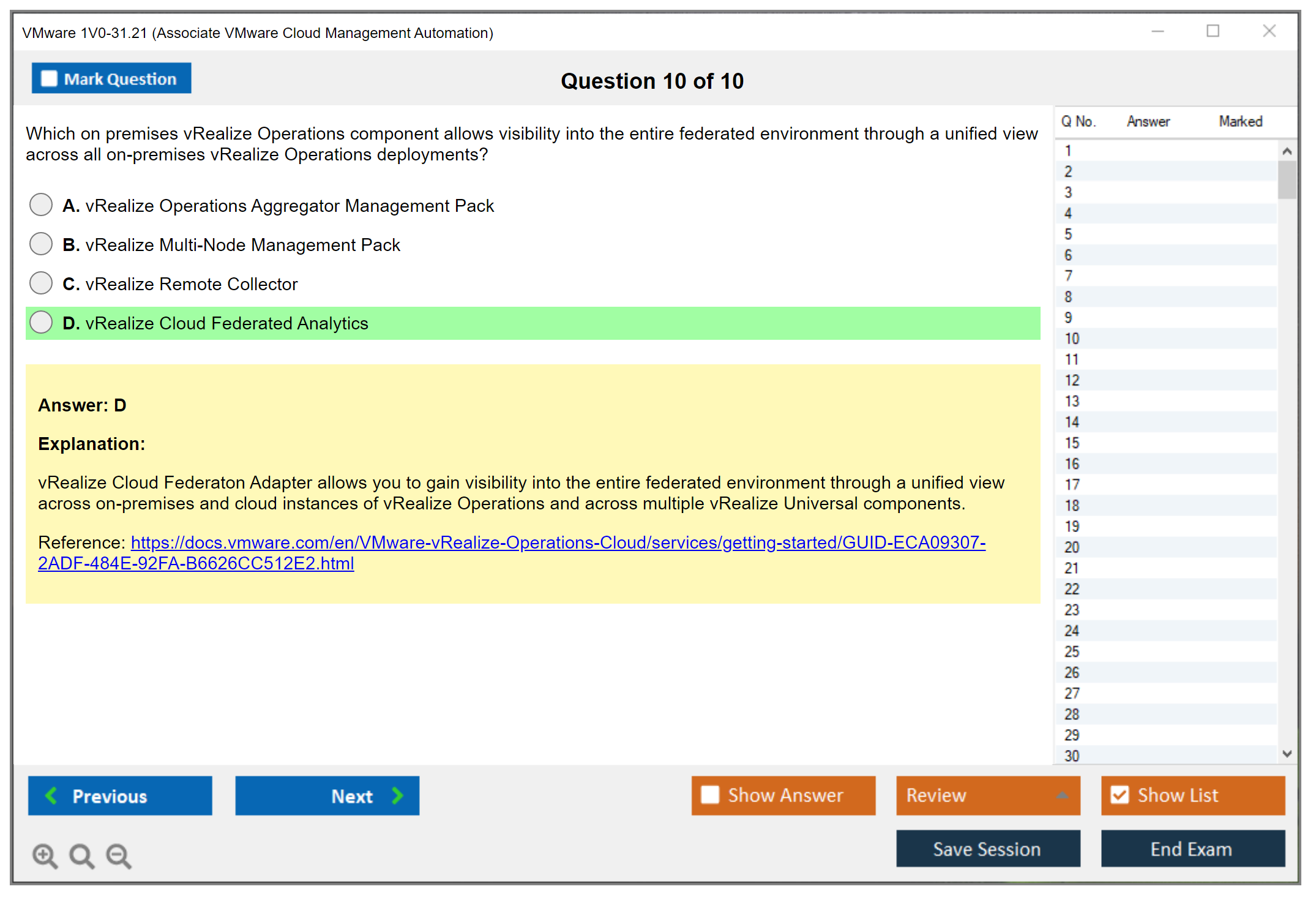Click the green left arrow on Previous
This screenshot has width=1316, height=900.
point(52,795)
